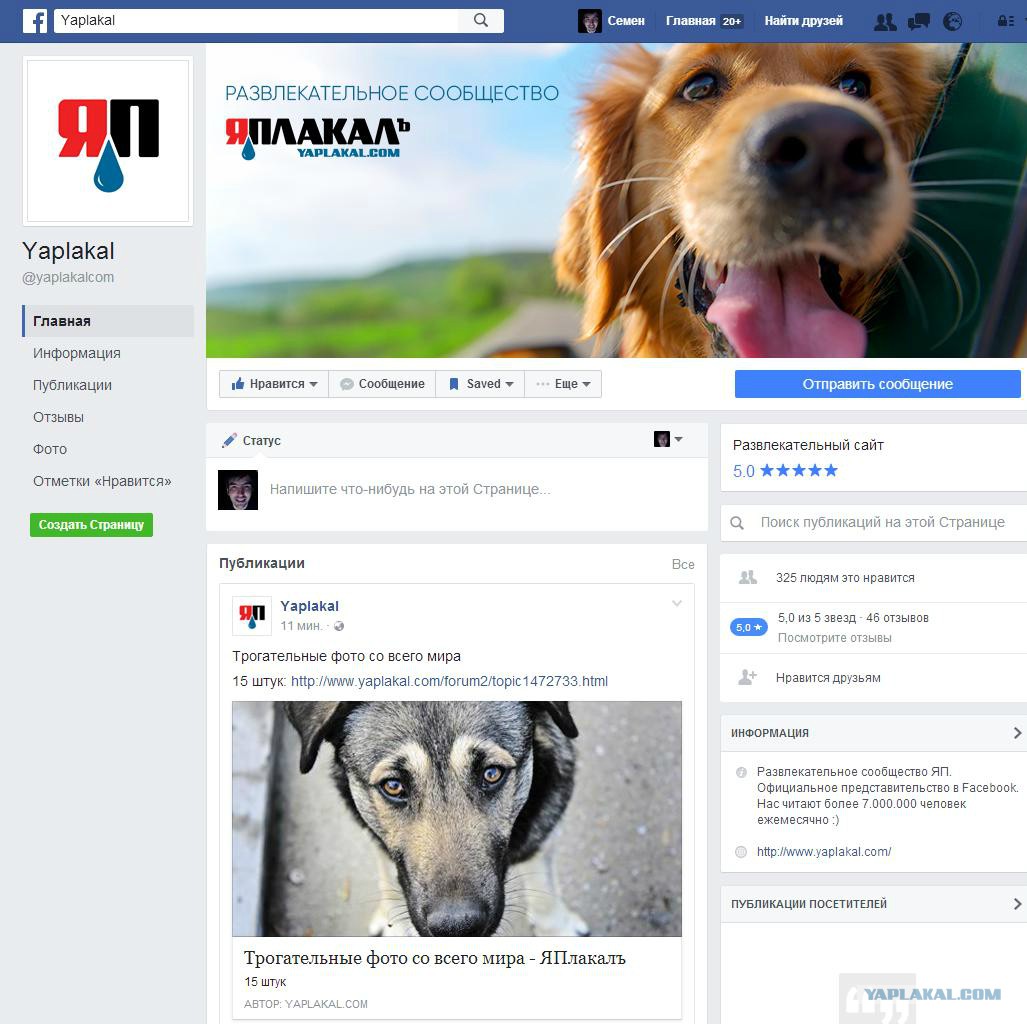Select Отметки «Нравится» in sidebar

point(102,482)
